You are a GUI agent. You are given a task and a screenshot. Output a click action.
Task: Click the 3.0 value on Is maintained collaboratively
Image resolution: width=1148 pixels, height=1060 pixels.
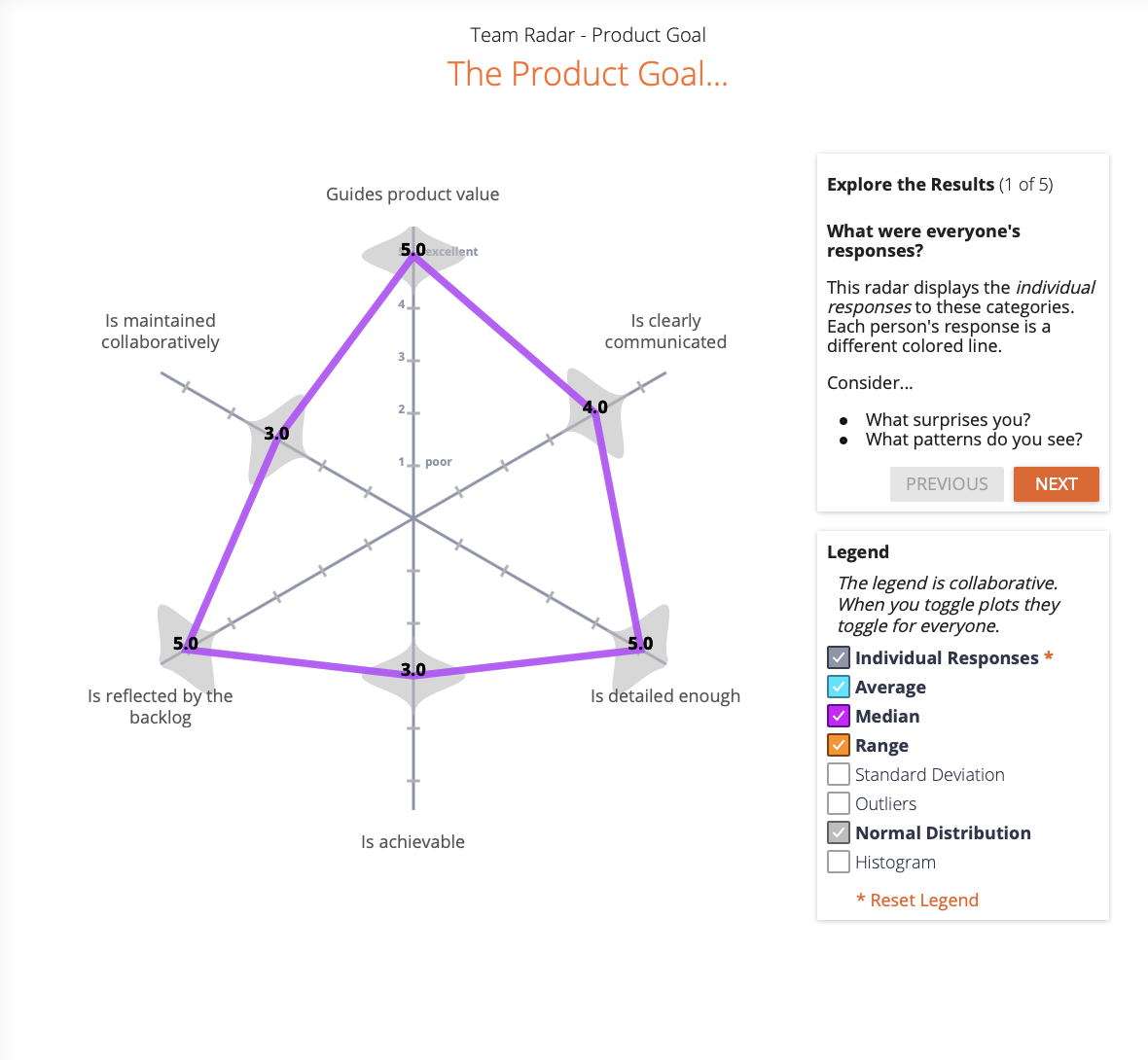278,435
